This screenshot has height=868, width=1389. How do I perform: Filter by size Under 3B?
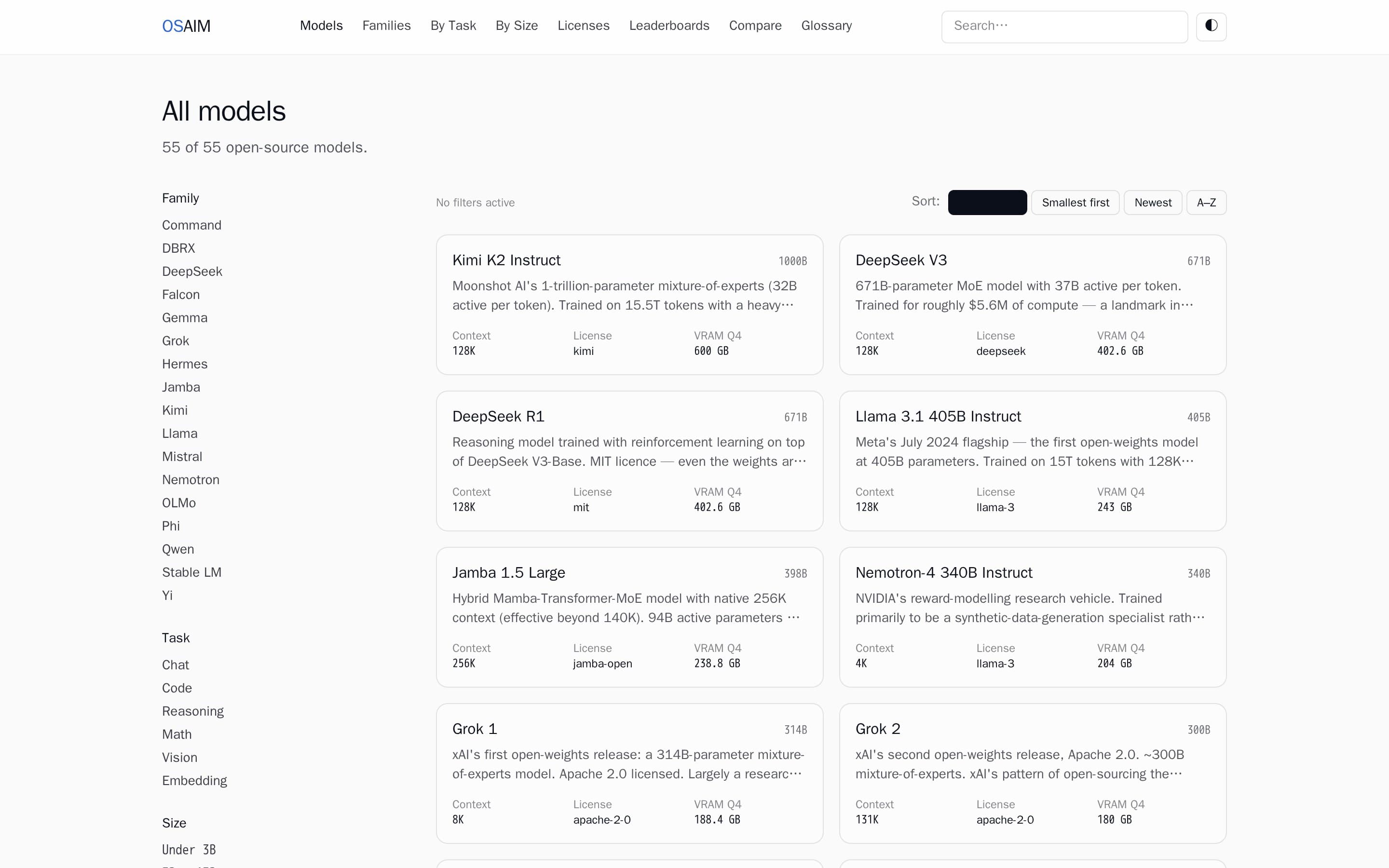(x=189, y=850)
